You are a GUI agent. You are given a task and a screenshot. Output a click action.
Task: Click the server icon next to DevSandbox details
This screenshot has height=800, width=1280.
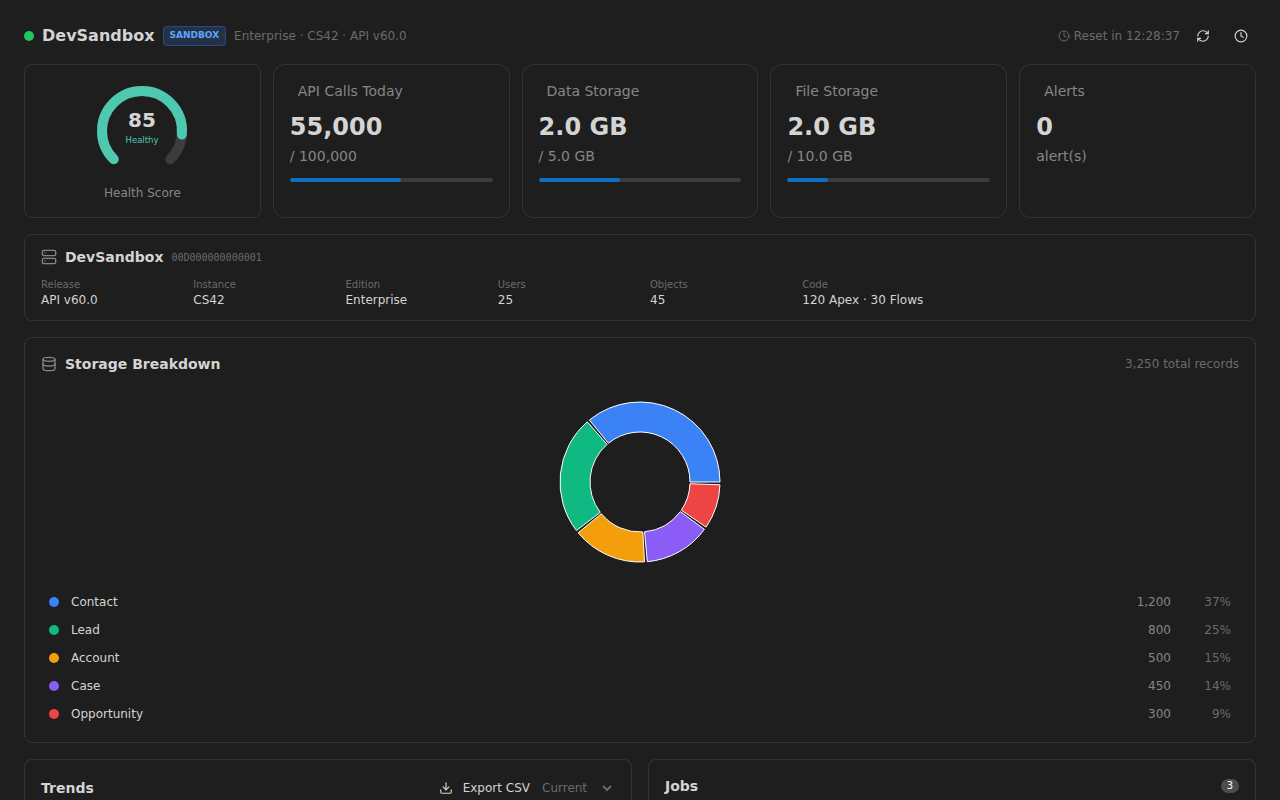click(x=49, y=257)
